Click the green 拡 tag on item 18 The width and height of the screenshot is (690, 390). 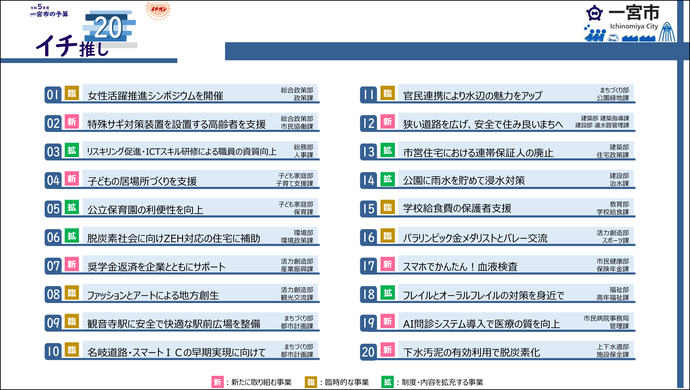pos(387,293)
